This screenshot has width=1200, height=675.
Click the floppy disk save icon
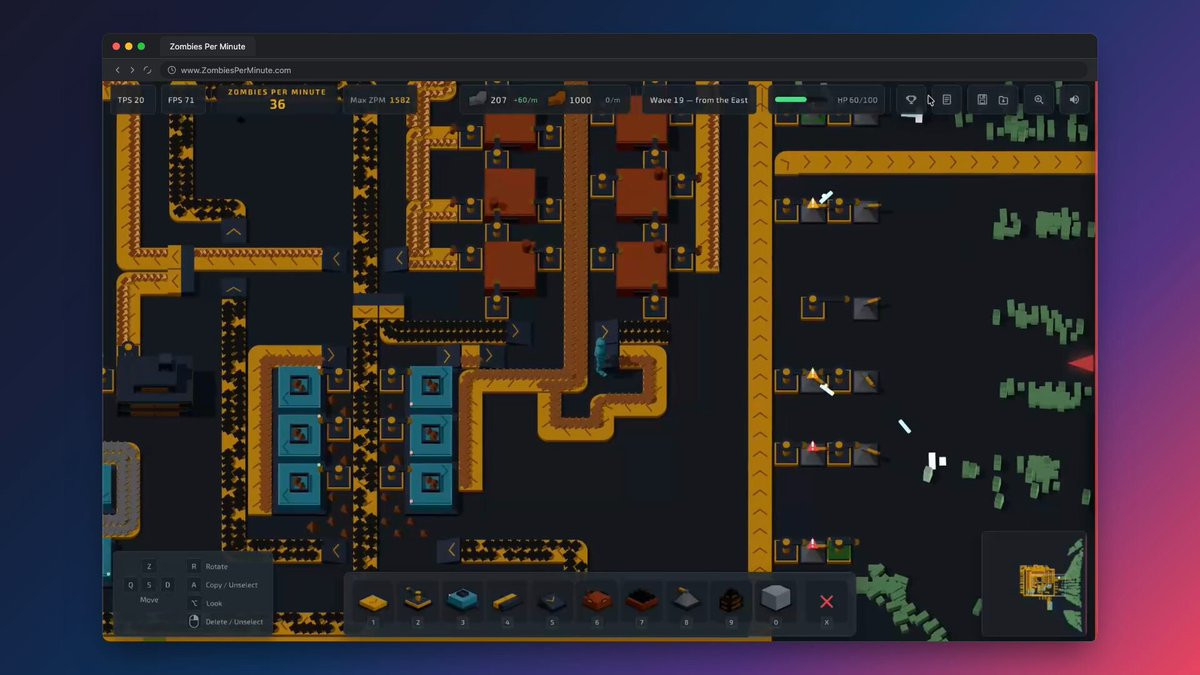tap(982, 100)
